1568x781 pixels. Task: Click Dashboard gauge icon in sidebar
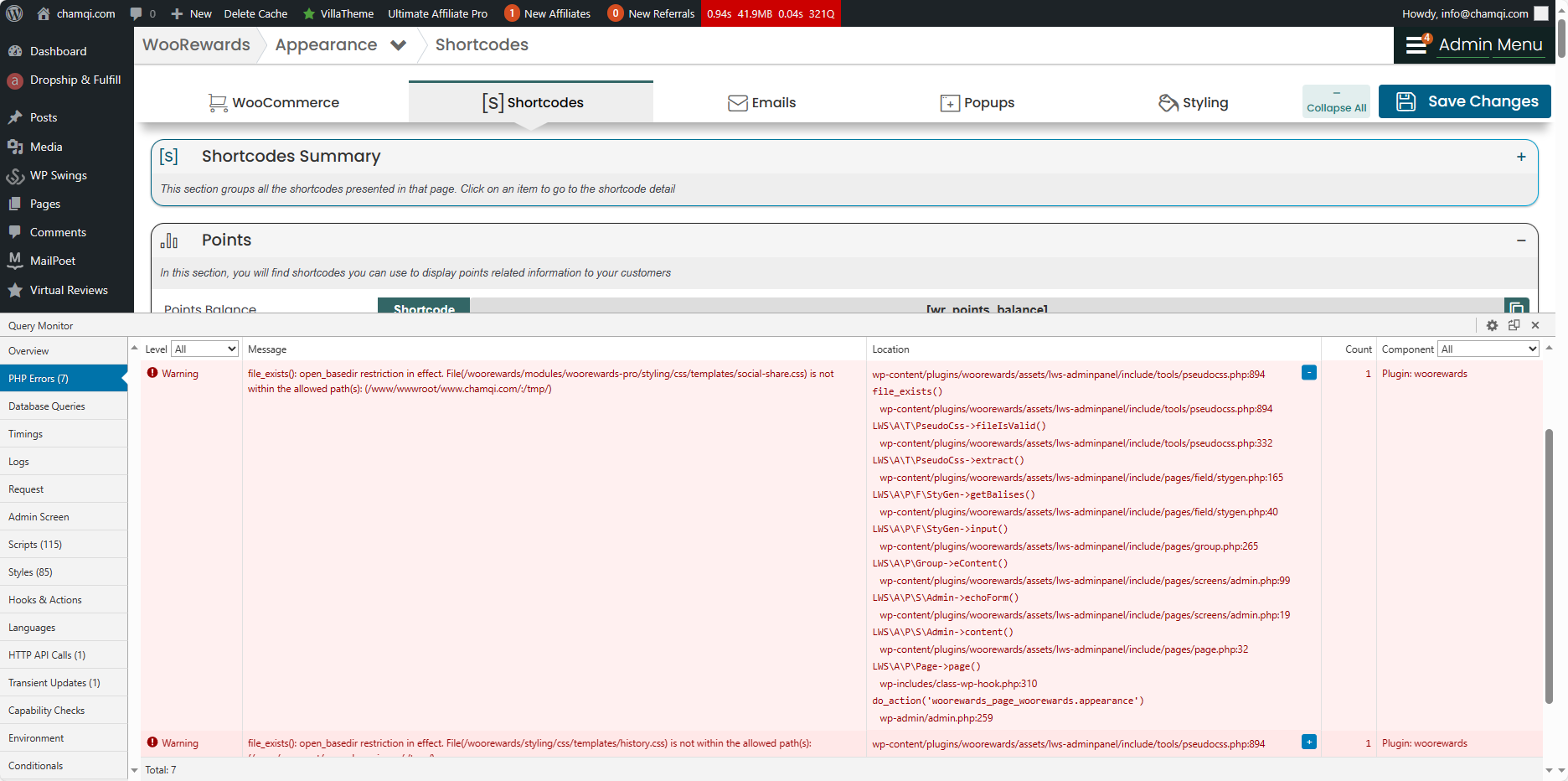pyautogui.click(x=15, y=51)
